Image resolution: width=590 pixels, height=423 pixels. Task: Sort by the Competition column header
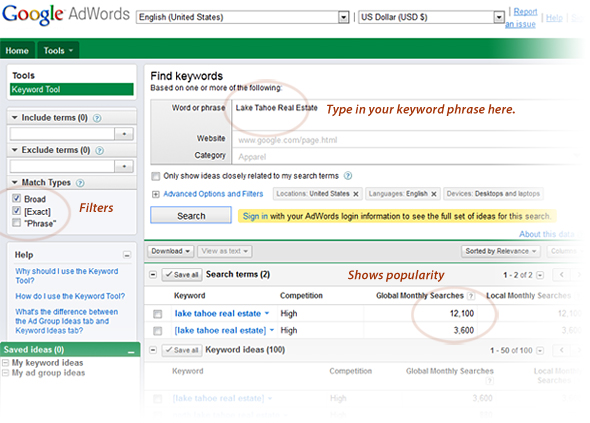tap(301, 296)
